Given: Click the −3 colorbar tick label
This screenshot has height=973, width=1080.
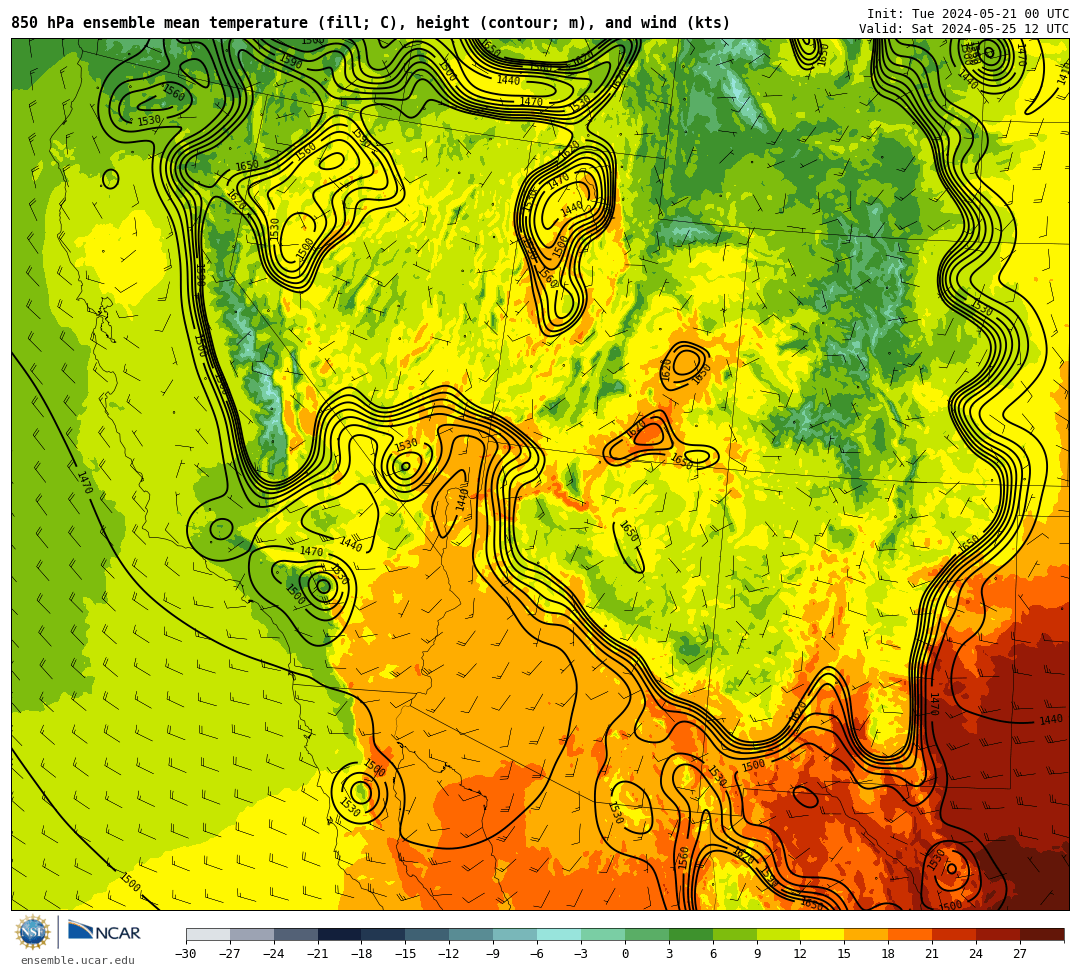Looking at the screenshot, I should point(581,954).
